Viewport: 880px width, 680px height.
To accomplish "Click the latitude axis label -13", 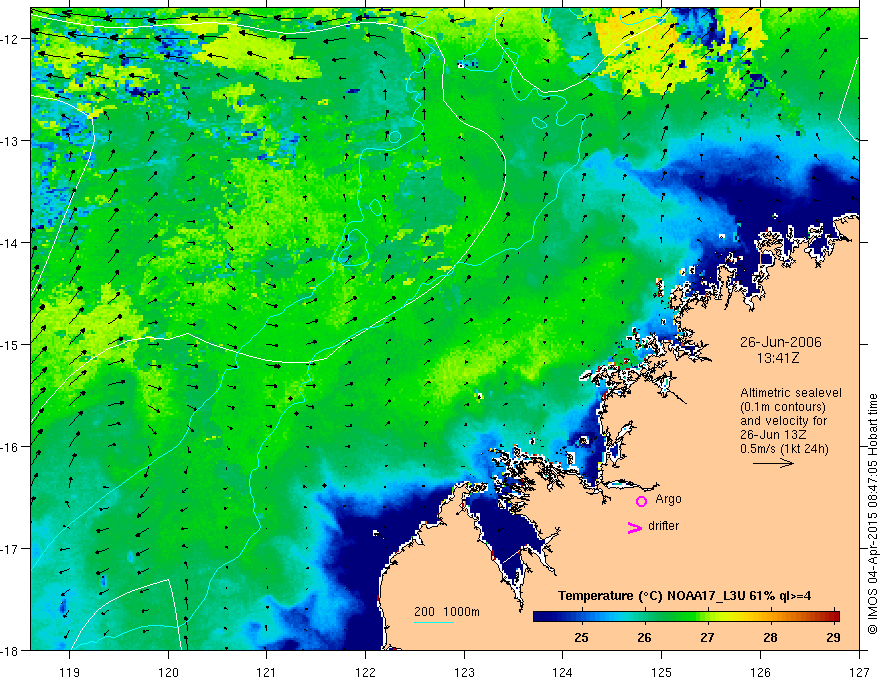I will tap(10, 141).
